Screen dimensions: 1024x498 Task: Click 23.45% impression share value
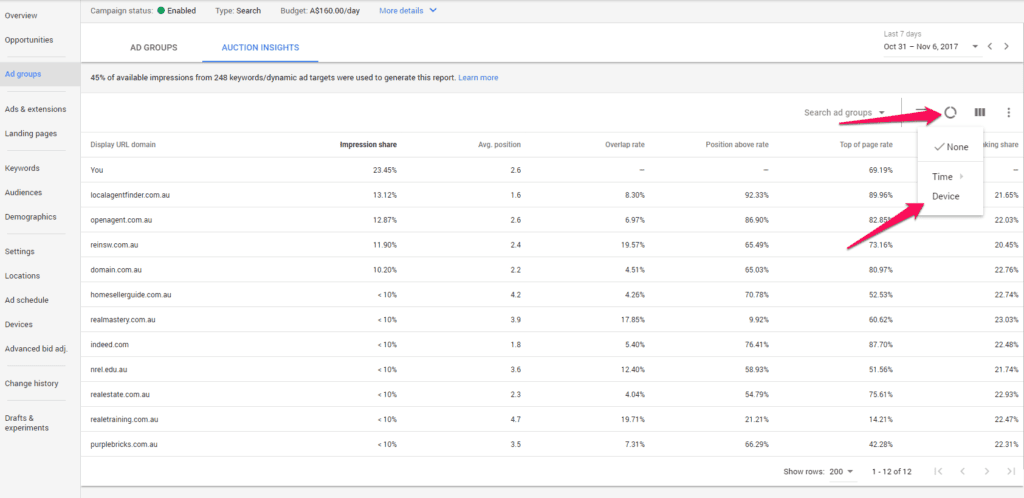point(385,170)
